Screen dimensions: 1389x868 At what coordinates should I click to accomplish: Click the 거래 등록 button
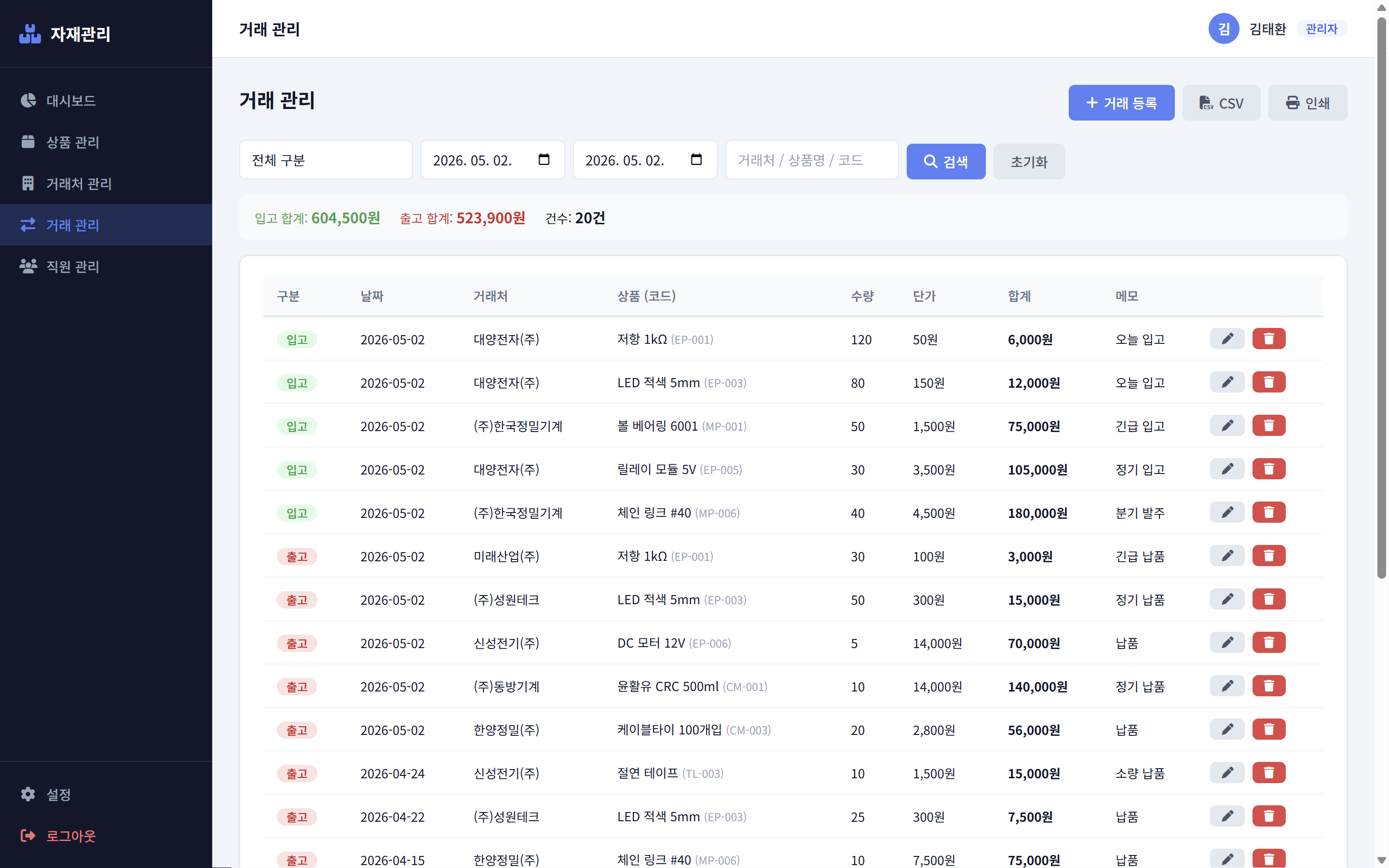[1121, 103]
